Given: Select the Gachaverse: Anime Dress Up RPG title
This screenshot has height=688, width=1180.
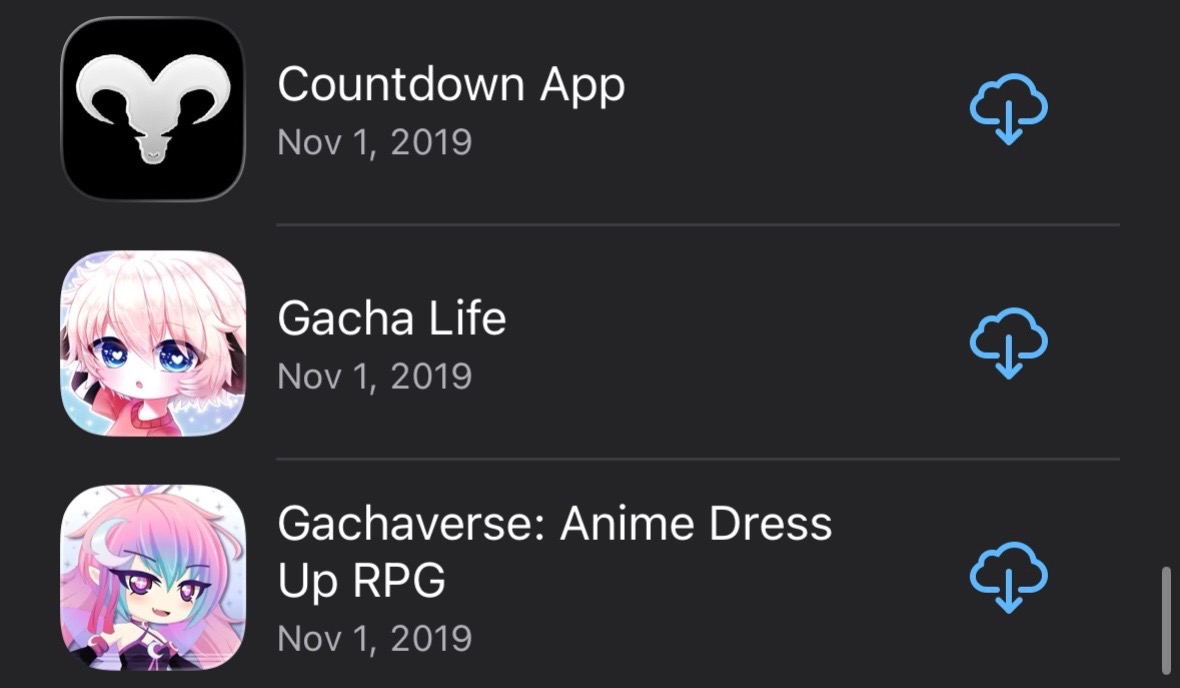Looking at the screenshot, I should 555,552.
